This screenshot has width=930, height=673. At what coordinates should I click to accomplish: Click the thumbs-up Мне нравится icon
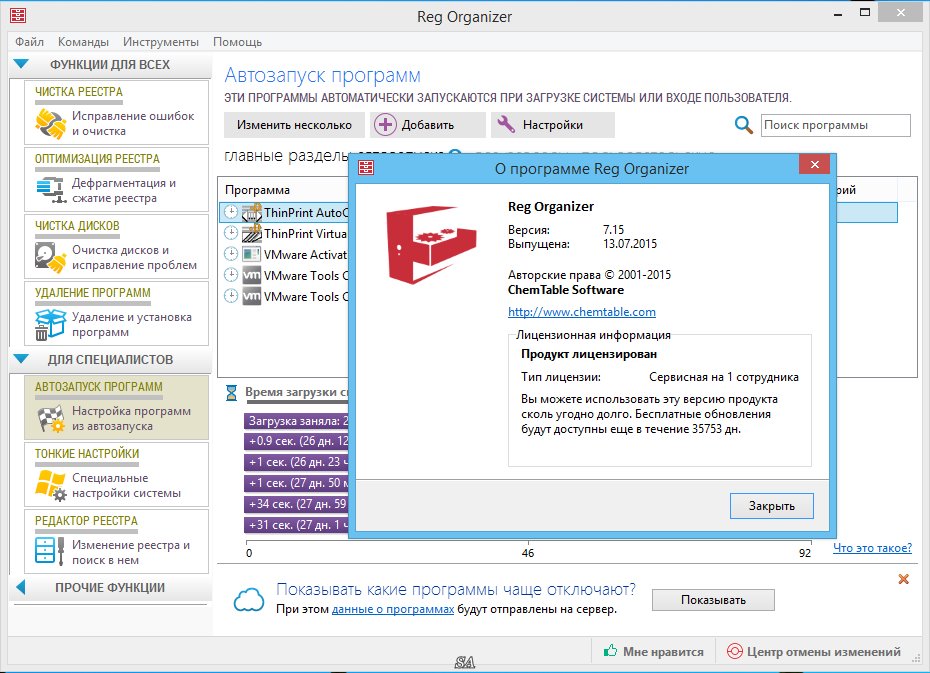[610, 650]
